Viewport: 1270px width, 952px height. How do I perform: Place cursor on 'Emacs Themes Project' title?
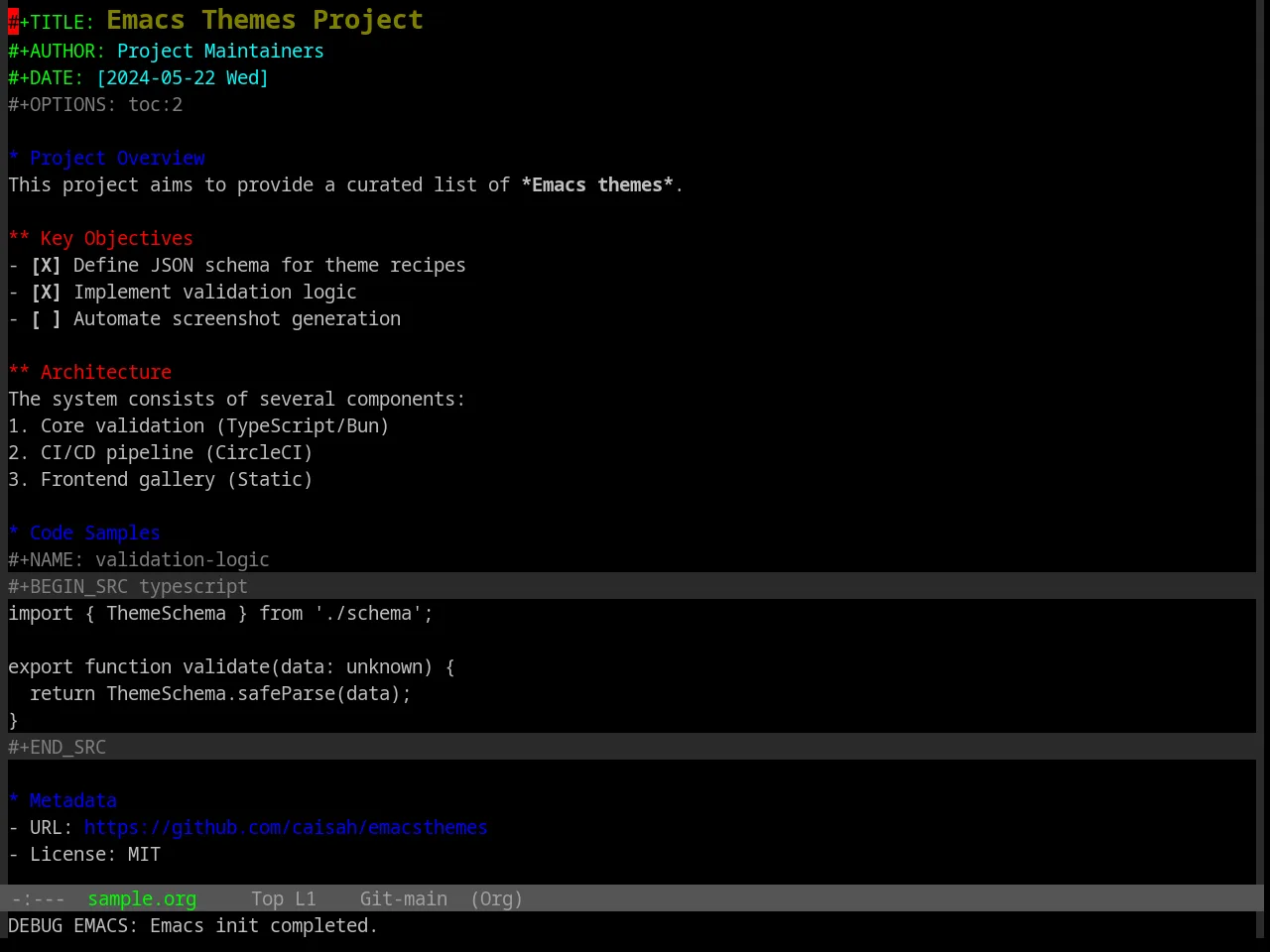click(x=265, y=20)
